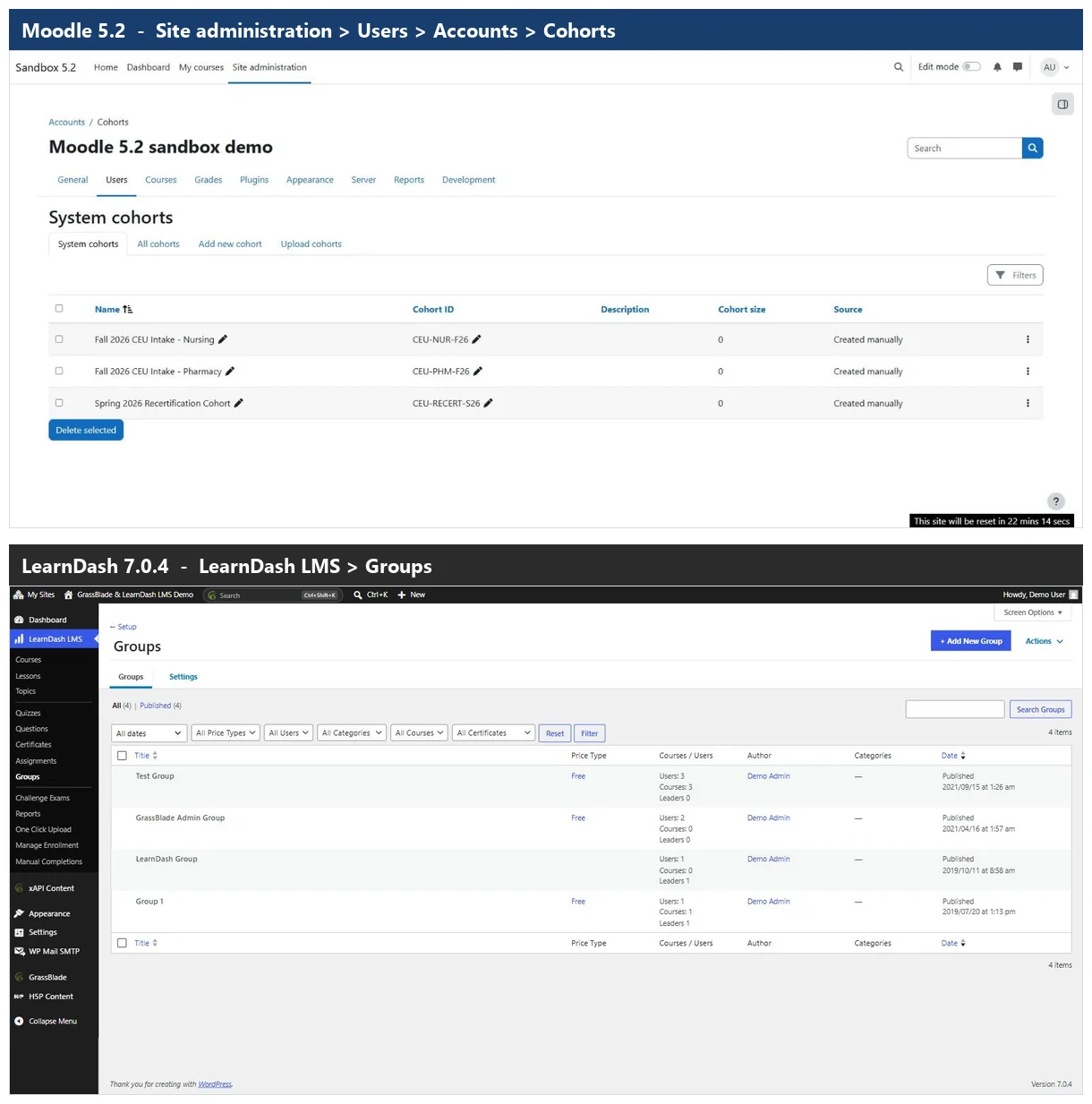Sort groups by Date column header
Screen dimensions: 1092x1104
[x=953, y=756]
